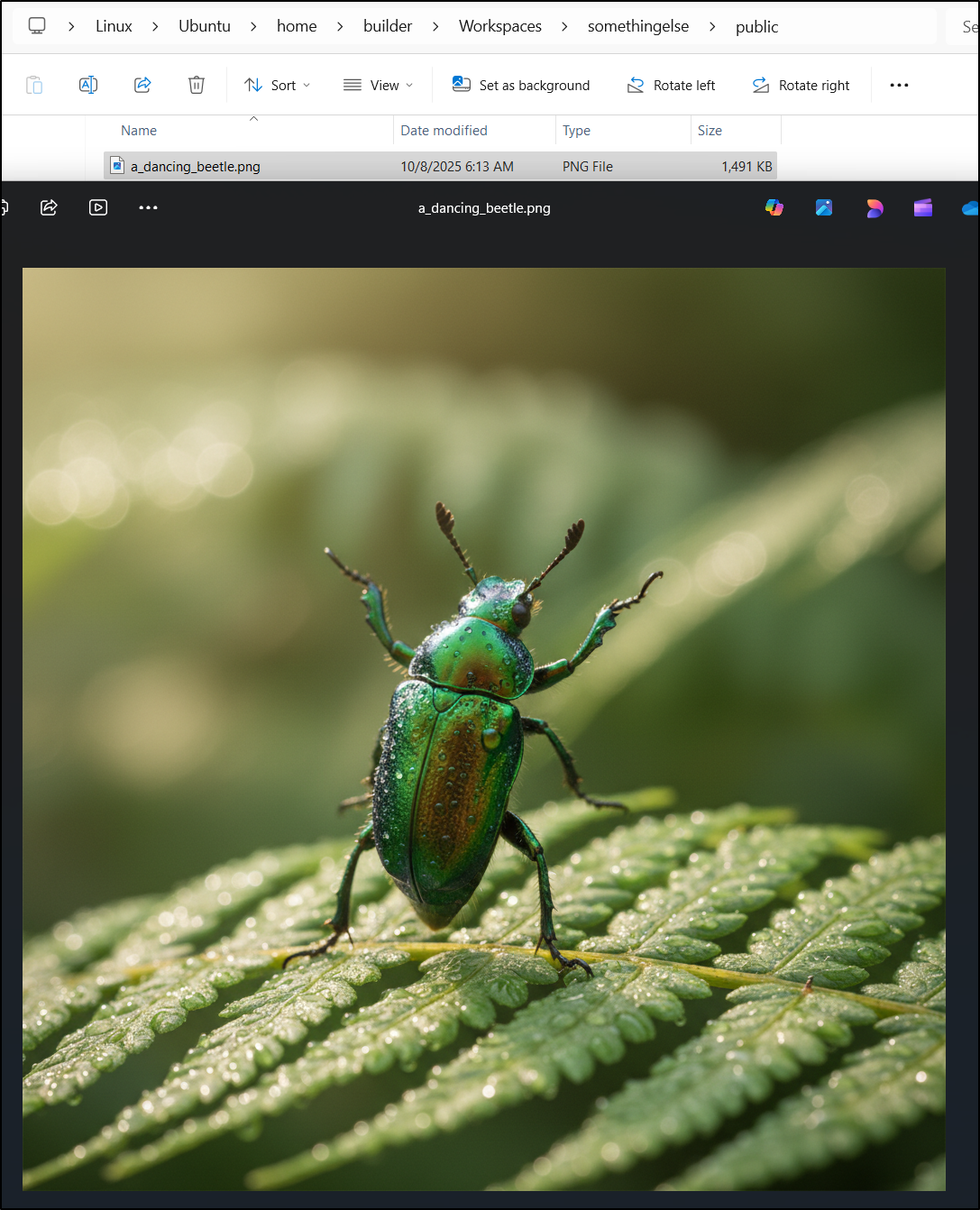Open the View dropdown menu
Viewport: 980px width, 1210px height.
(379, 85)
